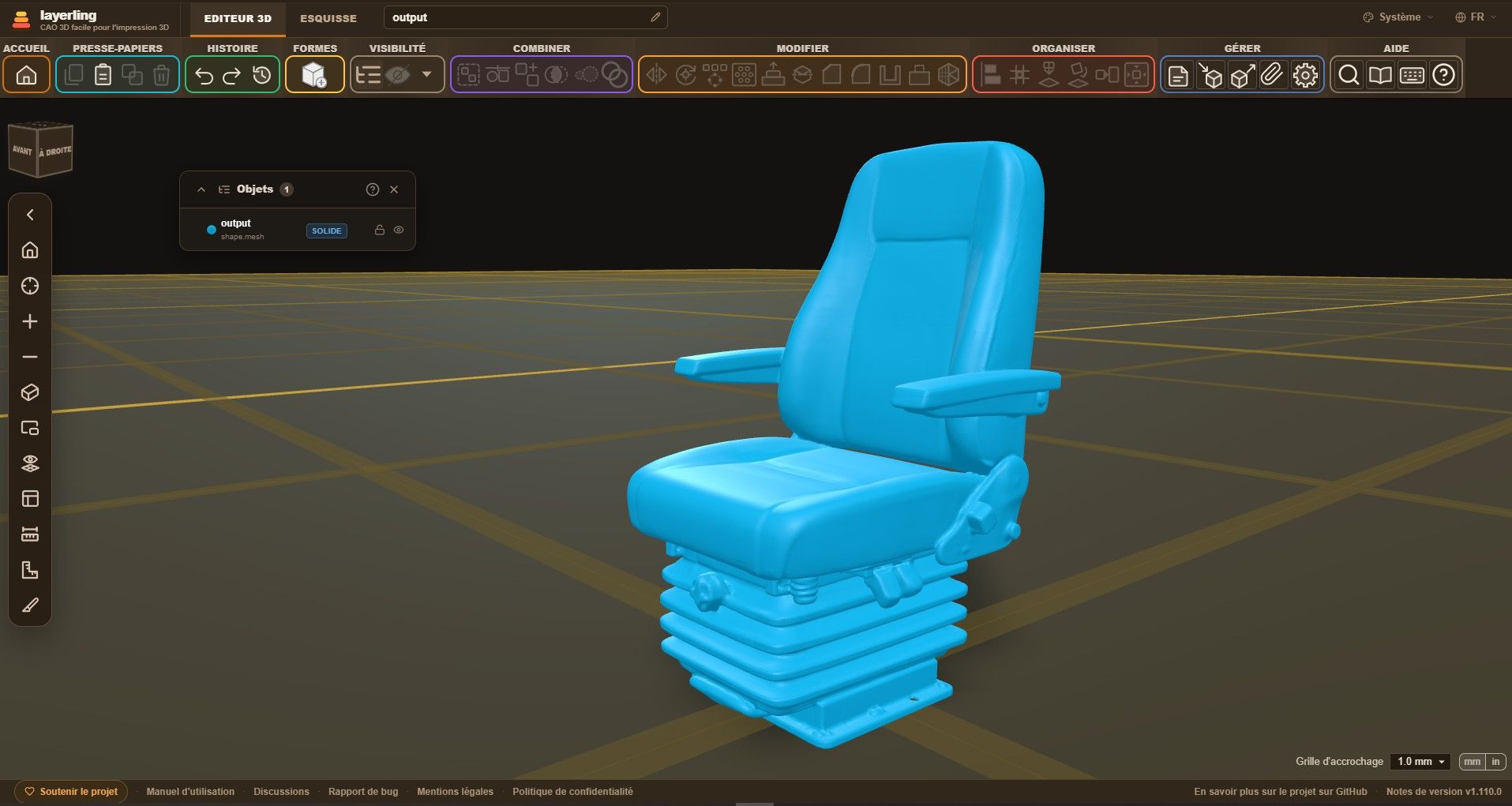1512x806 pixels.
Task: Open settings gear in Gérer group
Action: pyautogui.click(x=1305, y=75)
